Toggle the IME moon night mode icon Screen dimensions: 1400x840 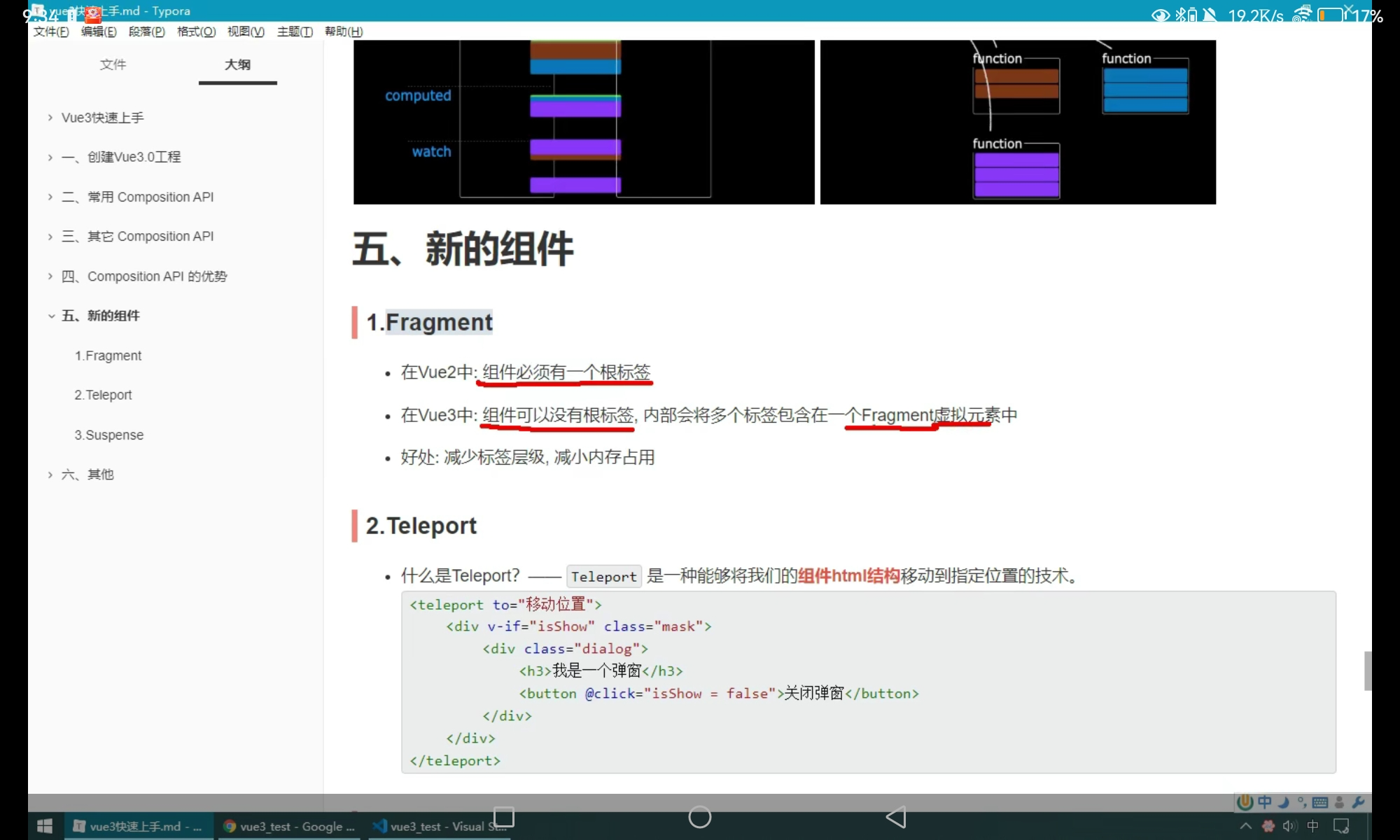pyautogui.click(x=1284, y=802)
